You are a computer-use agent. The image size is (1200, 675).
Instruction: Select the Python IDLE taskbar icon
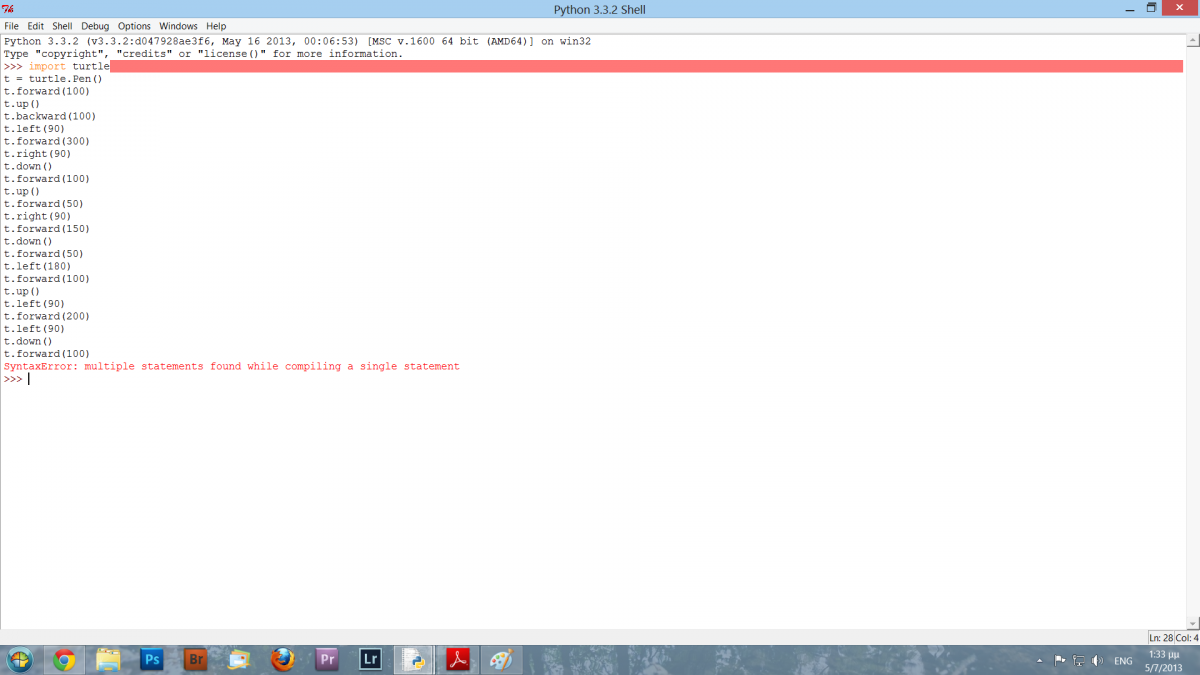point(414,660)
